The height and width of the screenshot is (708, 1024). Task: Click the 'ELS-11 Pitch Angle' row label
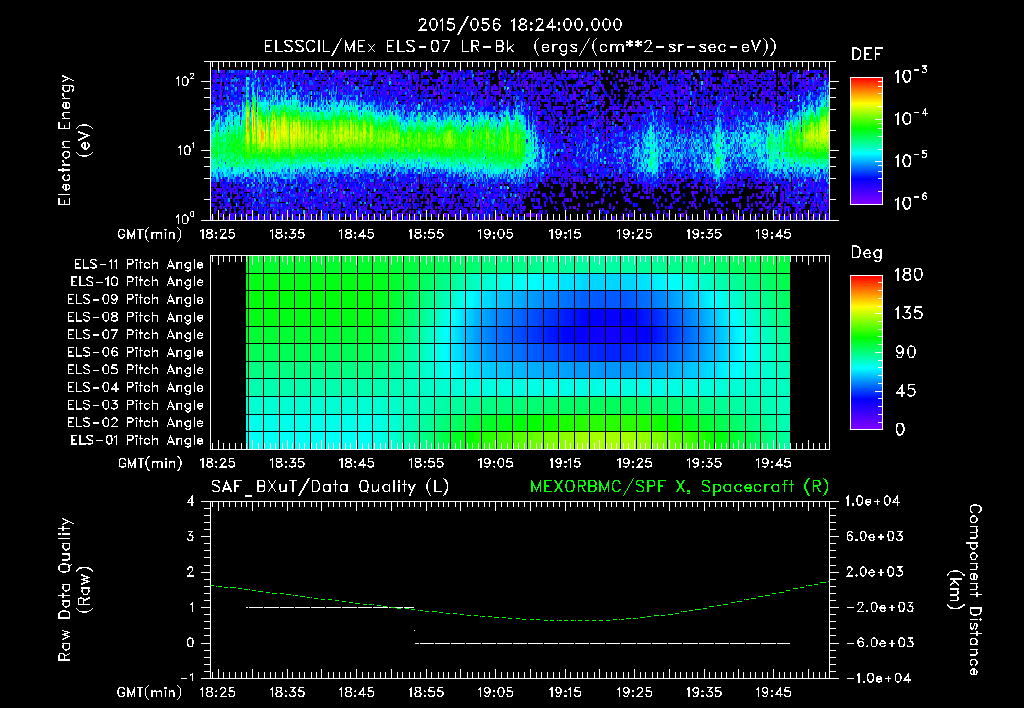tap(138, 265)
